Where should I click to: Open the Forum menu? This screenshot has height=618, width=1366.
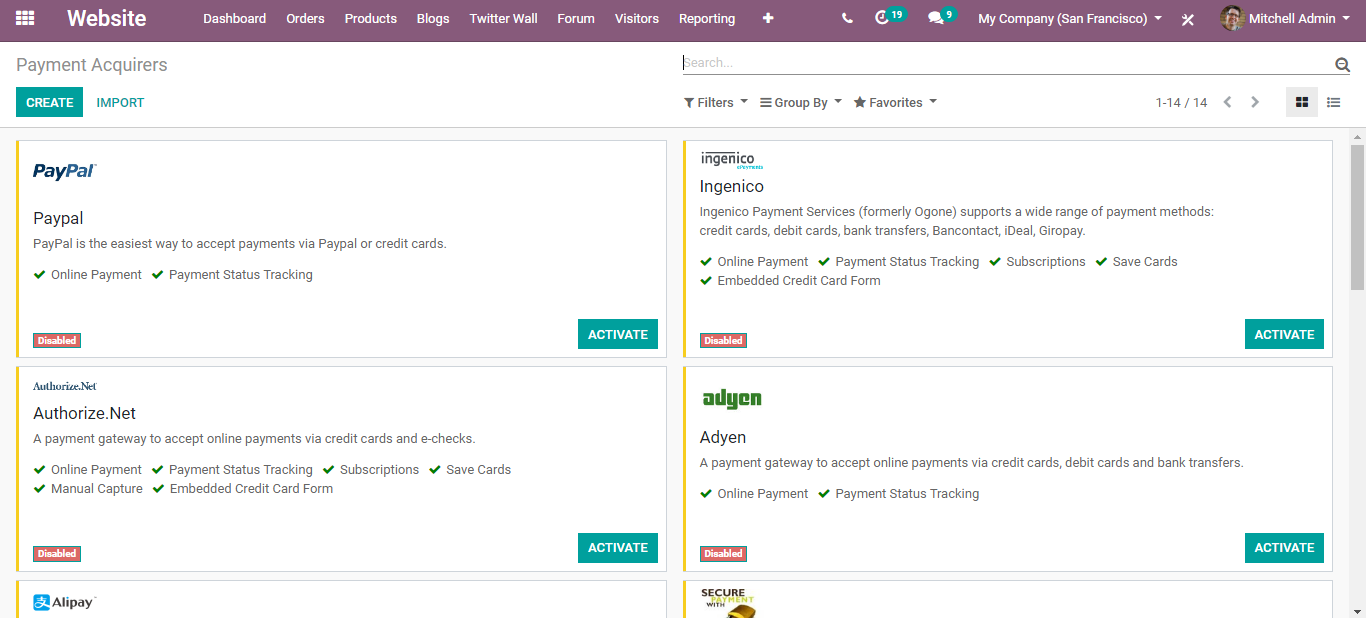point(576,18)
